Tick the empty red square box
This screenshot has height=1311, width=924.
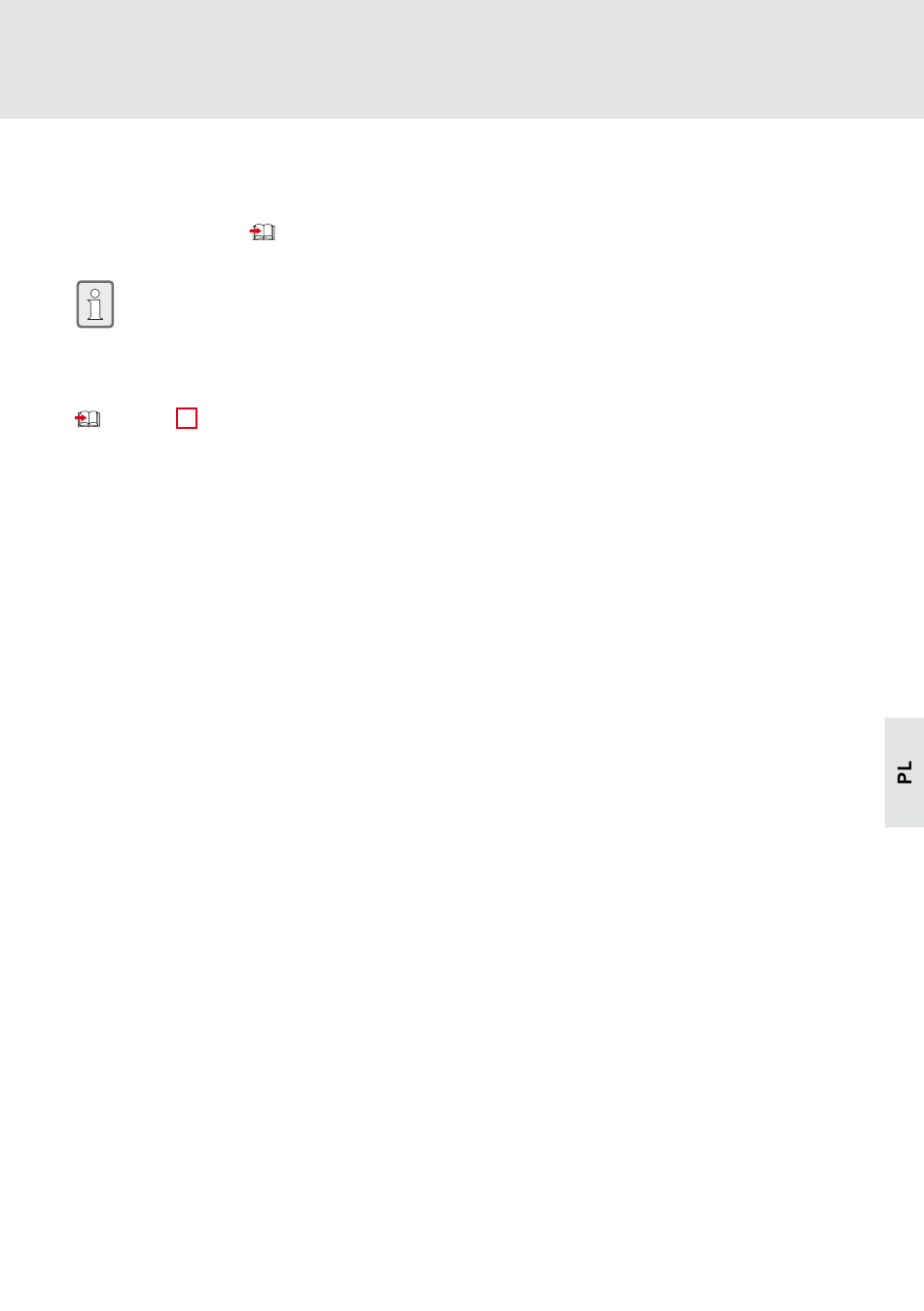pyautogui.click(x=187, y=418)
